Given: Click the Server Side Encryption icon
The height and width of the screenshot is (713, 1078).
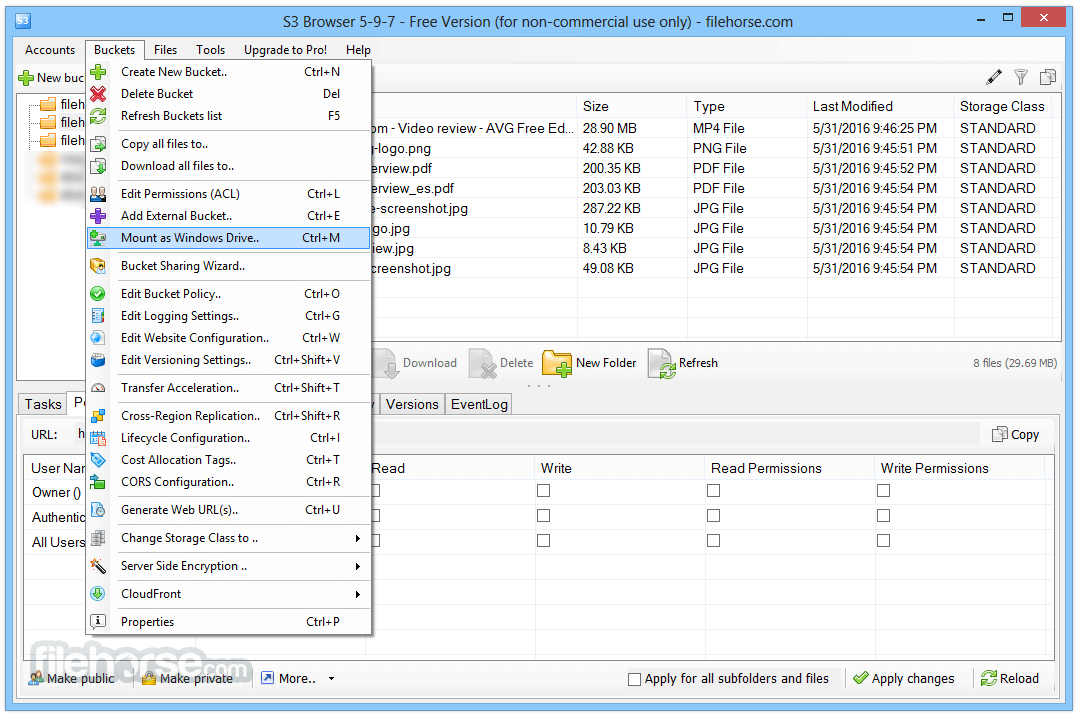Looking at the screenshot, I should [98, 566].
